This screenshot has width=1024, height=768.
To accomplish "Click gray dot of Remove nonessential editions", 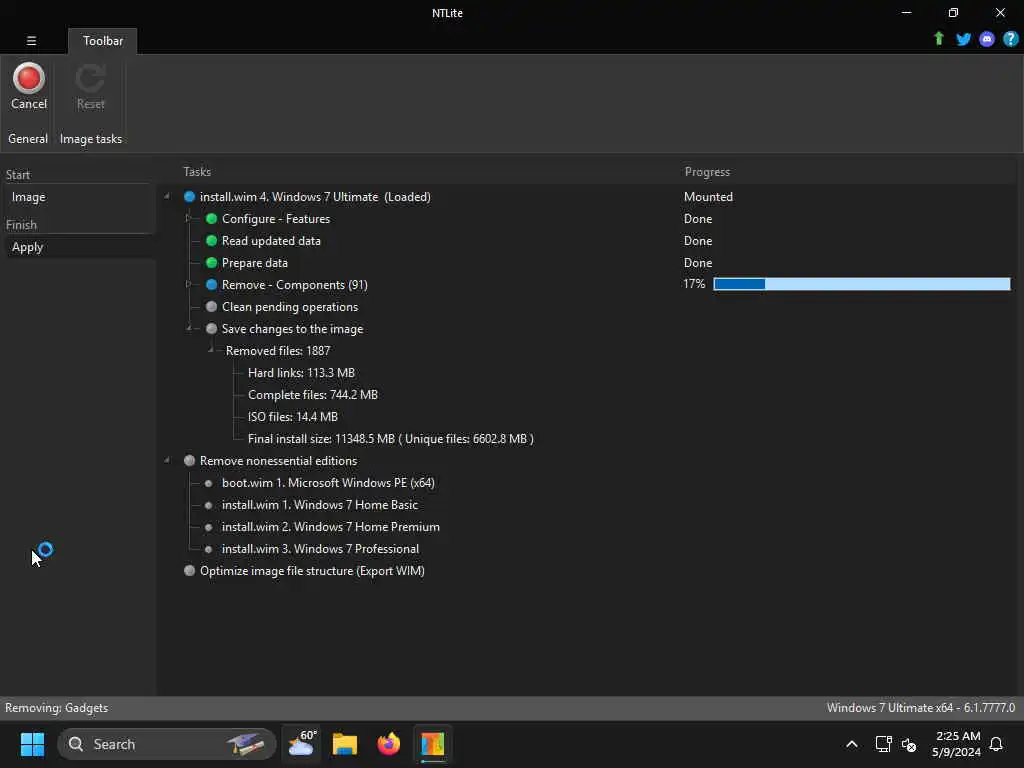I will click(x=189, y=460).
